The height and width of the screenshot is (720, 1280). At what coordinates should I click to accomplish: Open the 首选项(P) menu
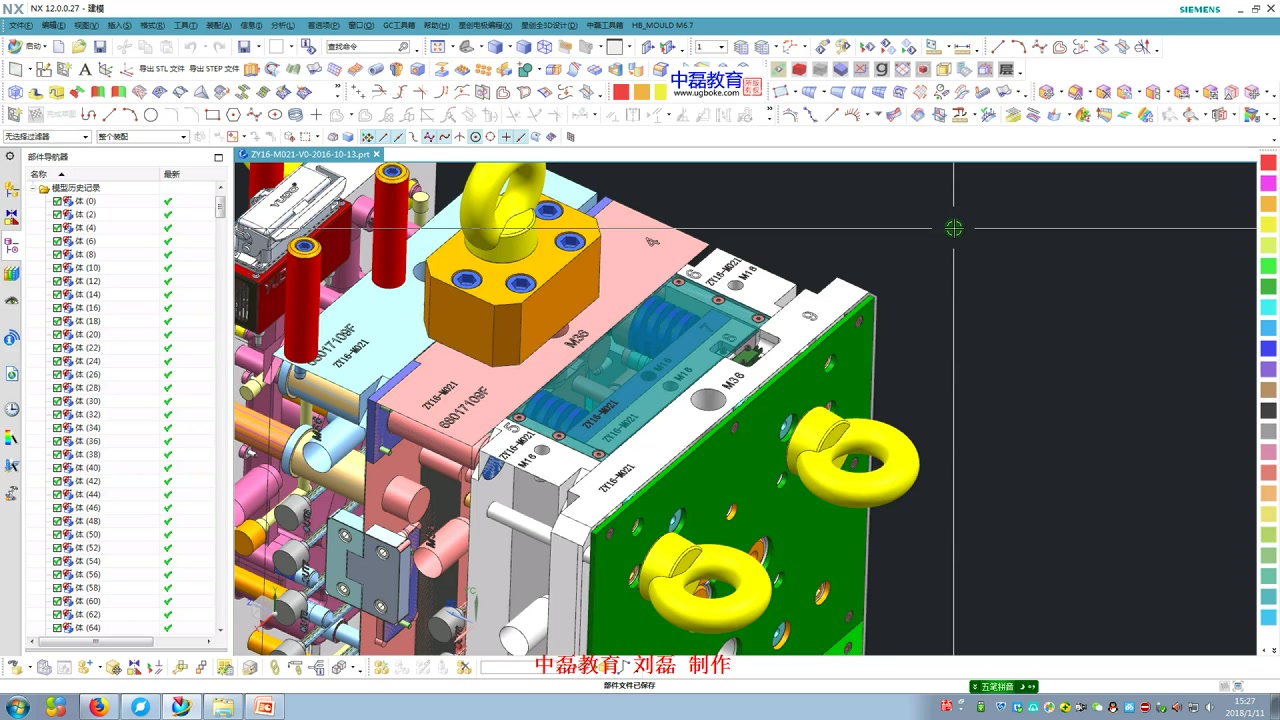point(322,25)
